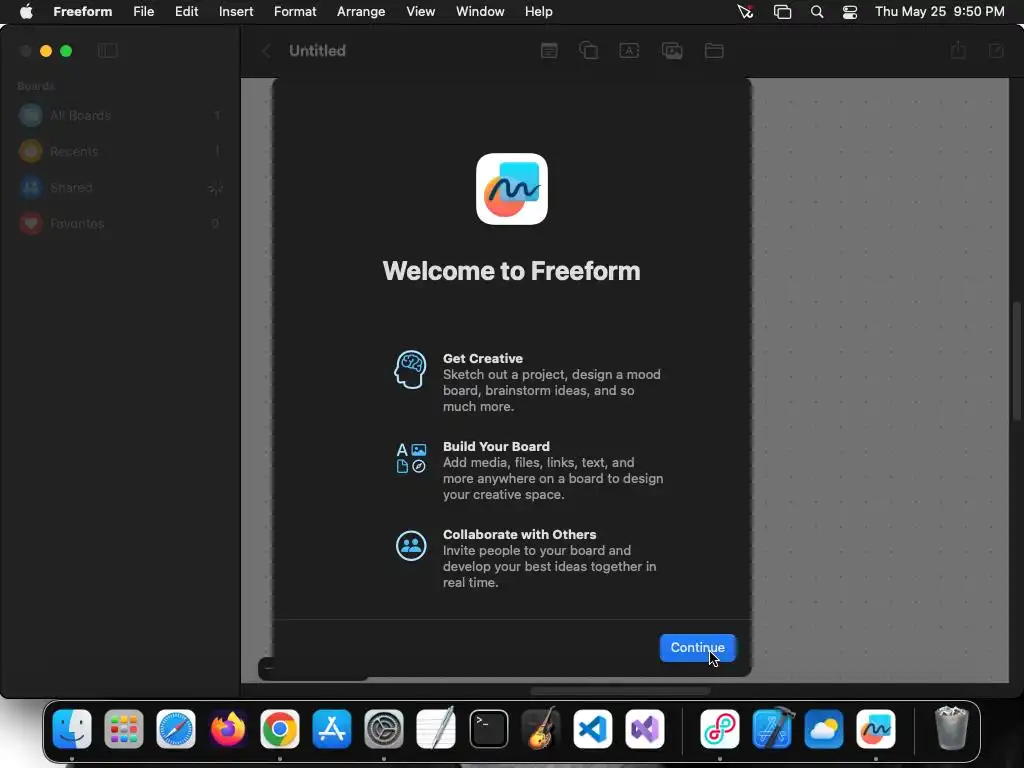Viewport: 1024px width, 768px height.
Task: Click the Get Creative heading
Action: 483,359
